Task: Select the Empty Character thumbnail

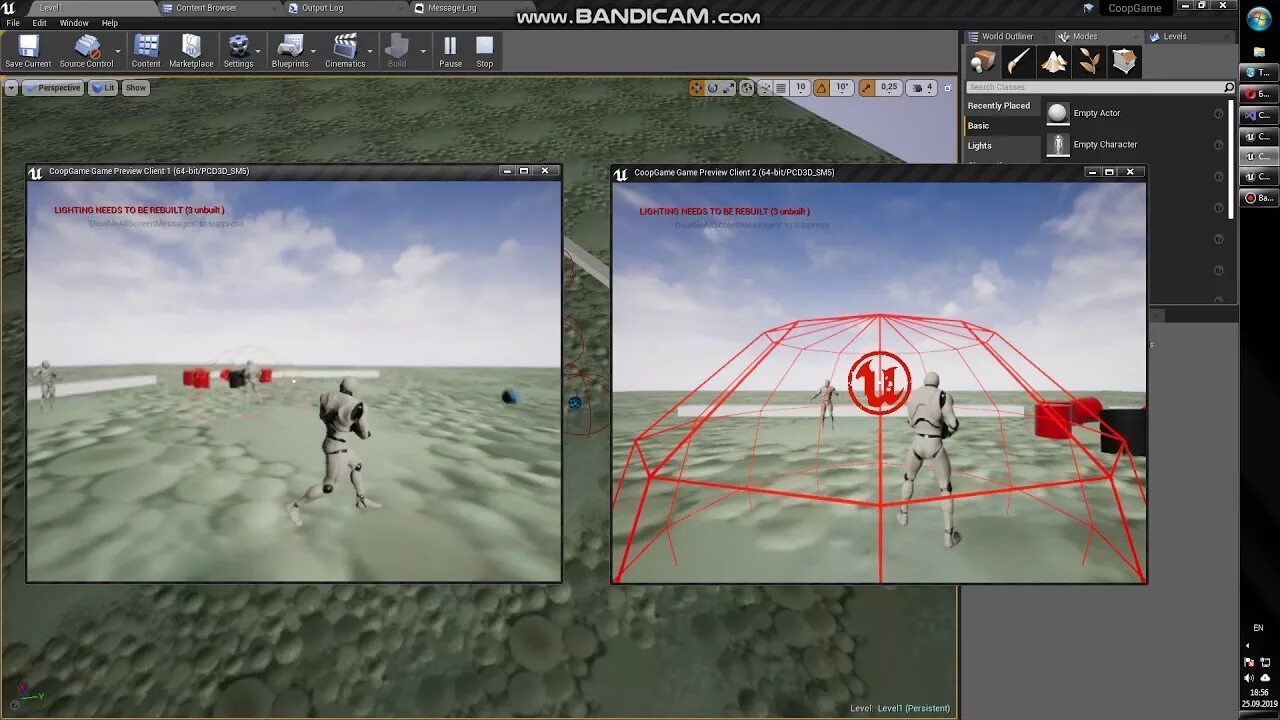Action: 1057,145
